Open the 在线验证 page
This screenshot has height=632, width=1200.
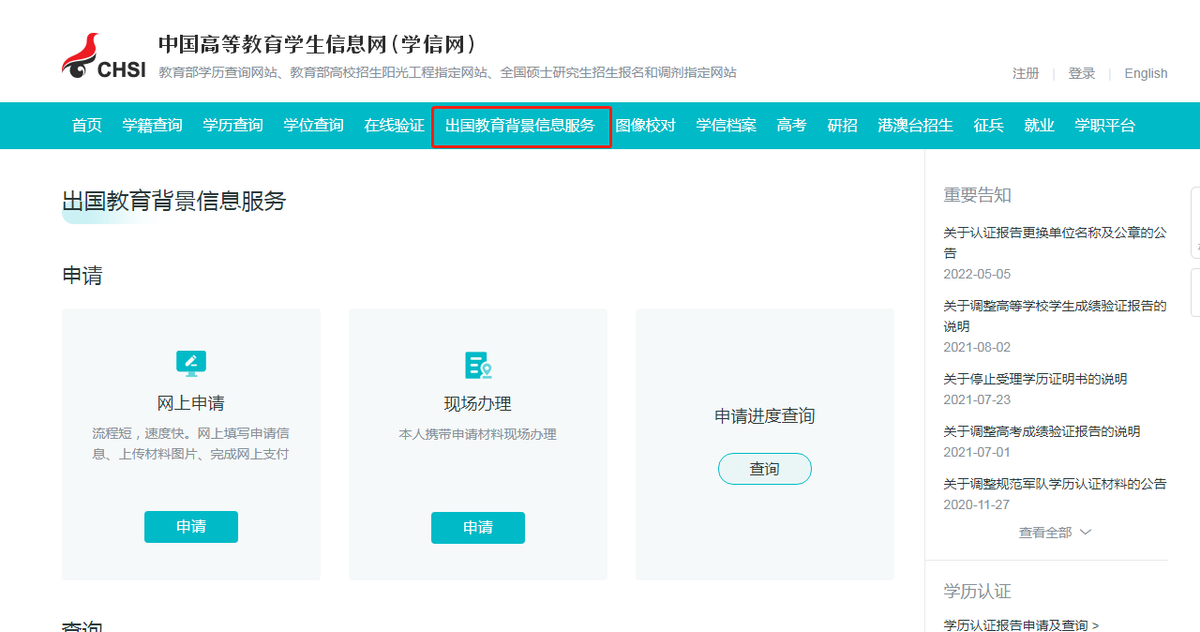394,125
